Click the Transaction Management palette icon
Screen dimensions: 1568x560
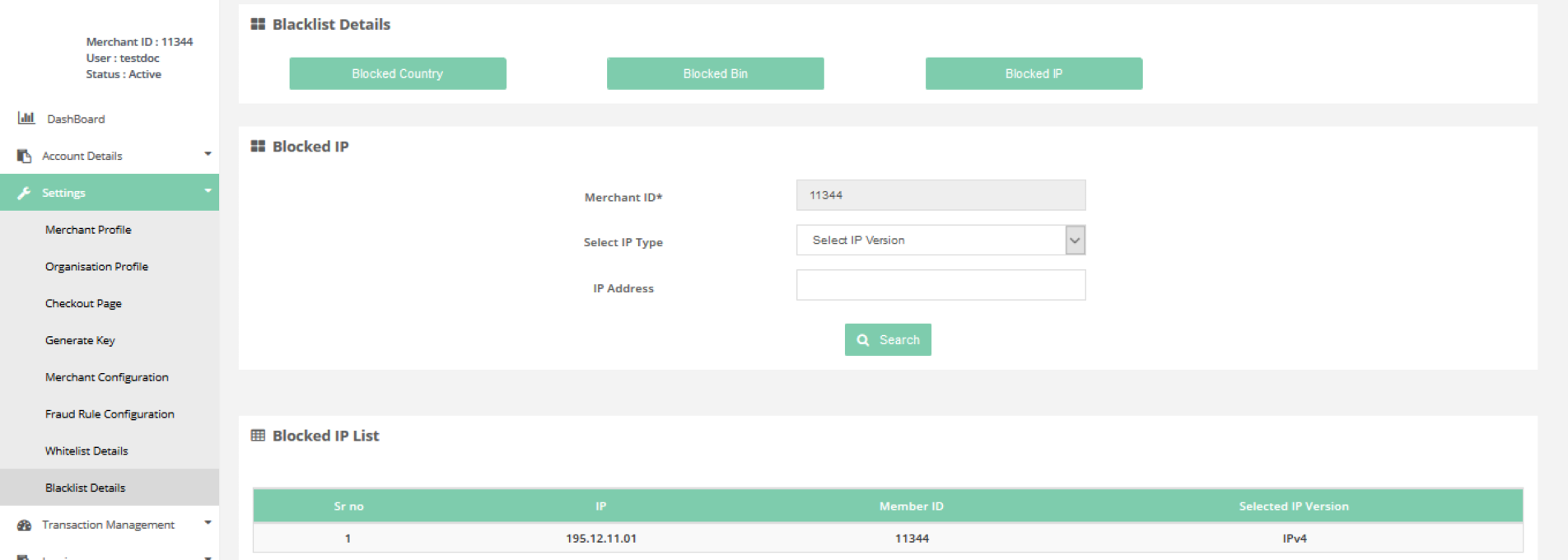click(x=24, y=525)
